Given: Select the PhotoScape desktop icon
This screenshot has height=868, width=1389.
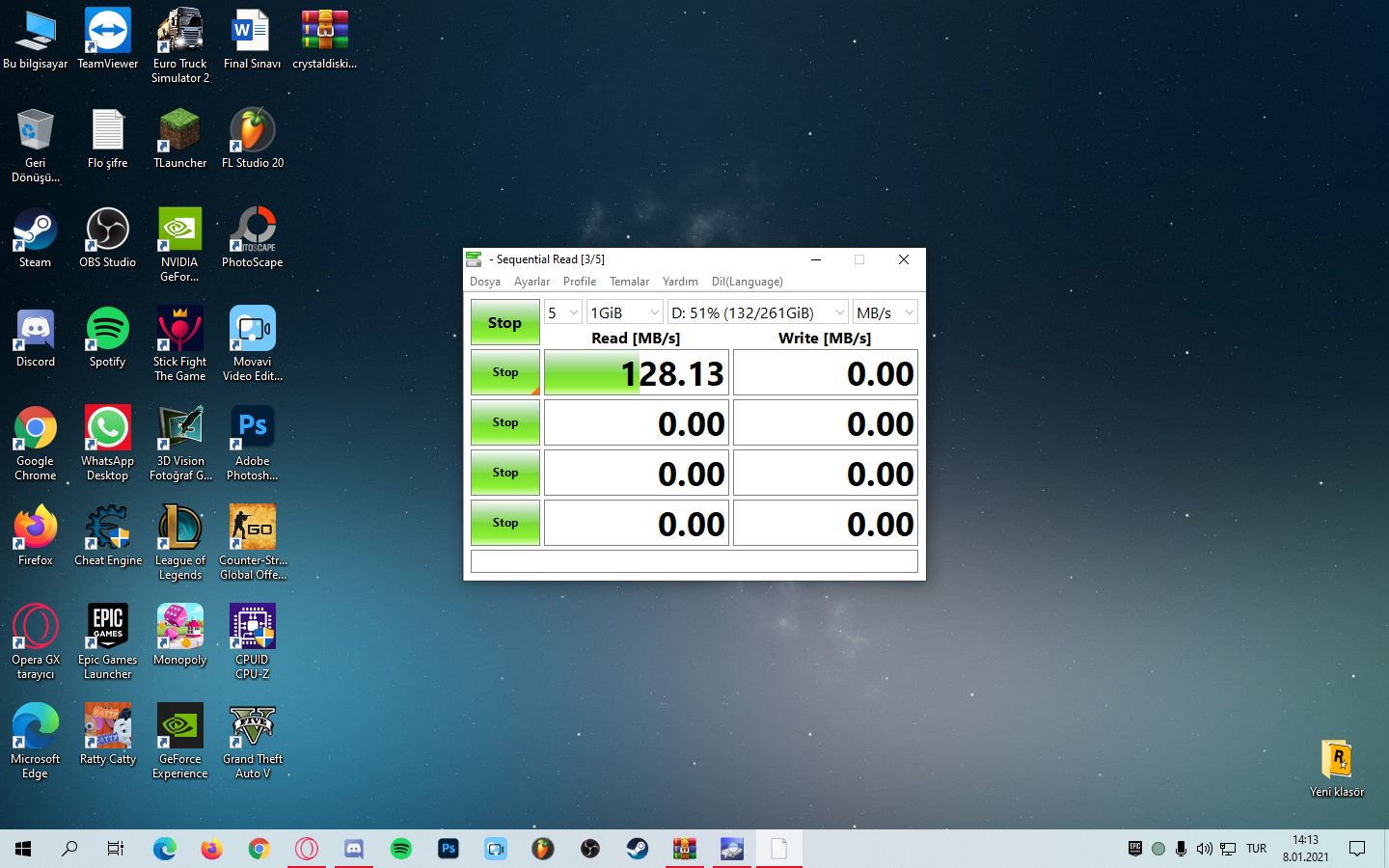Looking at the screenshot, I should pyautogui.click(x=252, y=238).
